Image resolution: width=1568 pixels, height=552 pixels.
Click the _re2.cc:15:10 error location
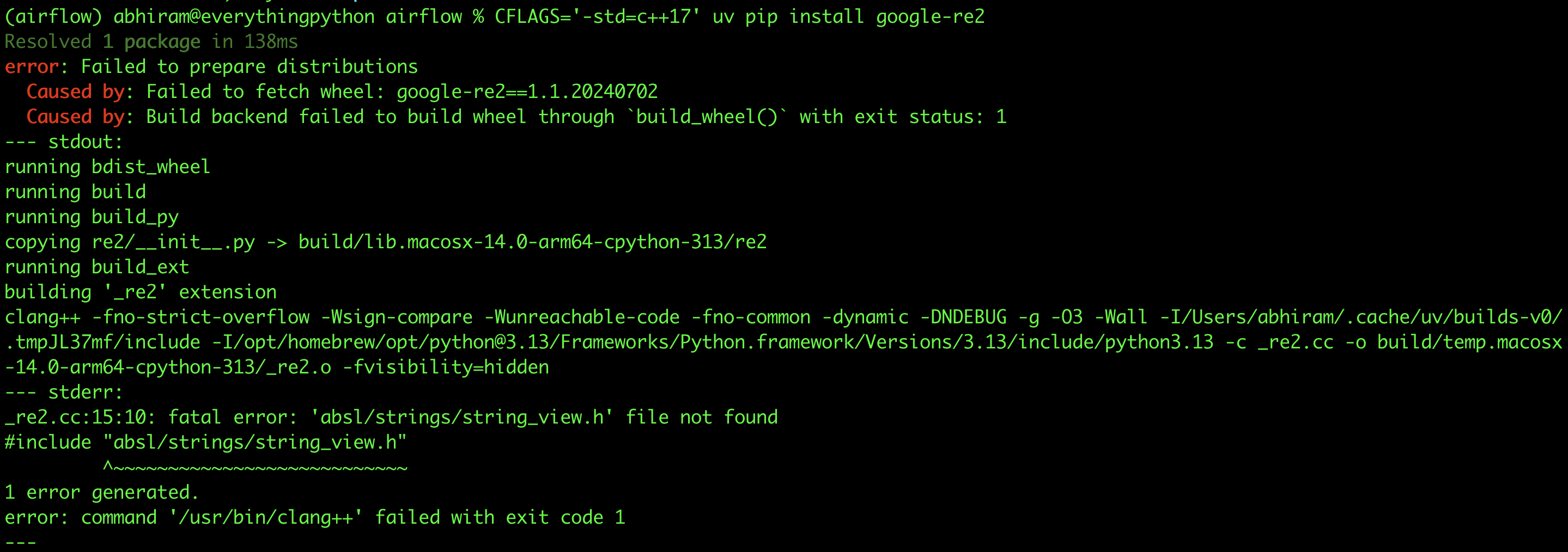[80, 417]
